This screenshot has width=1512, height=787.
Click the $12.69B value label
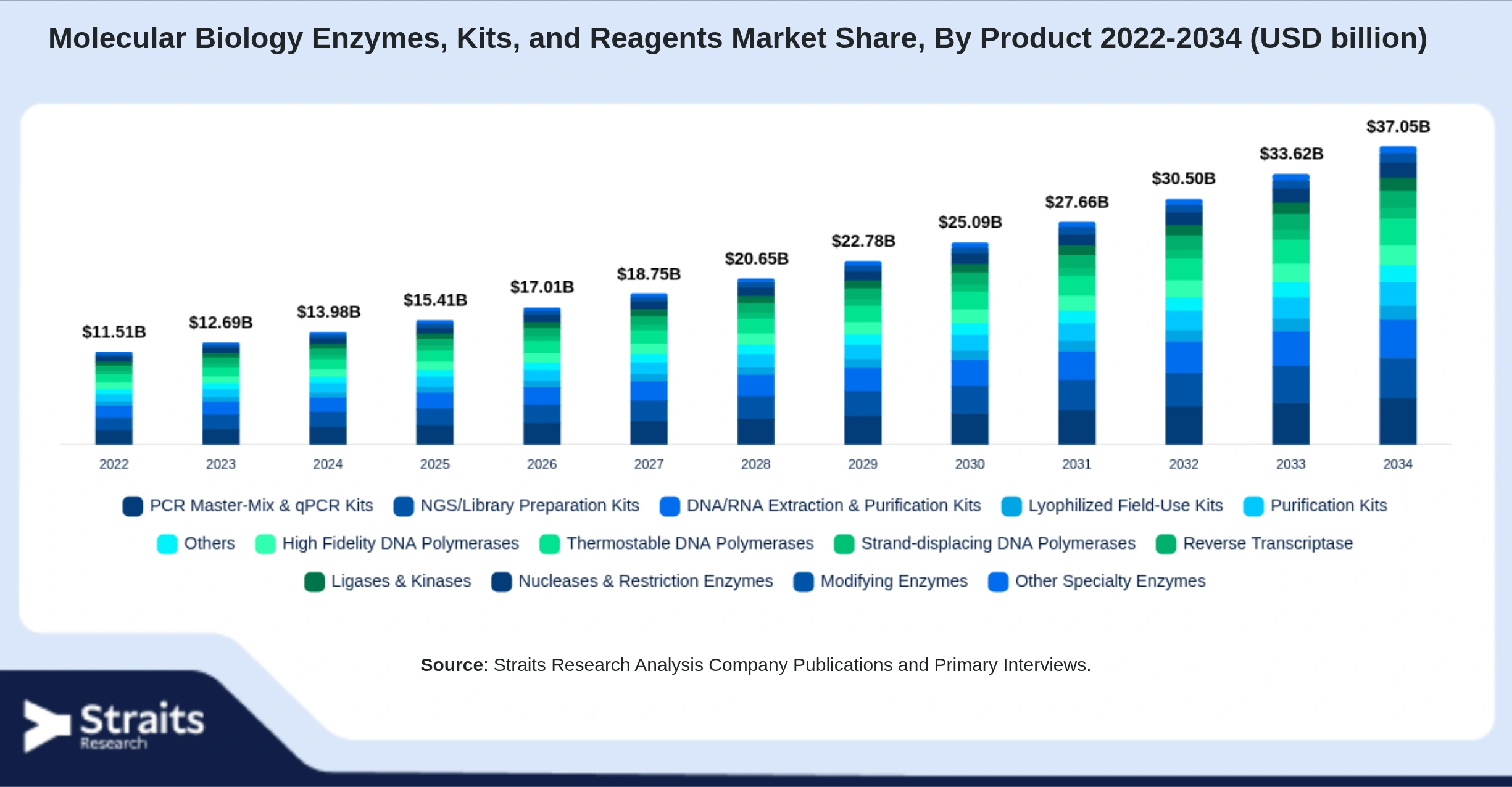[221, 322]
